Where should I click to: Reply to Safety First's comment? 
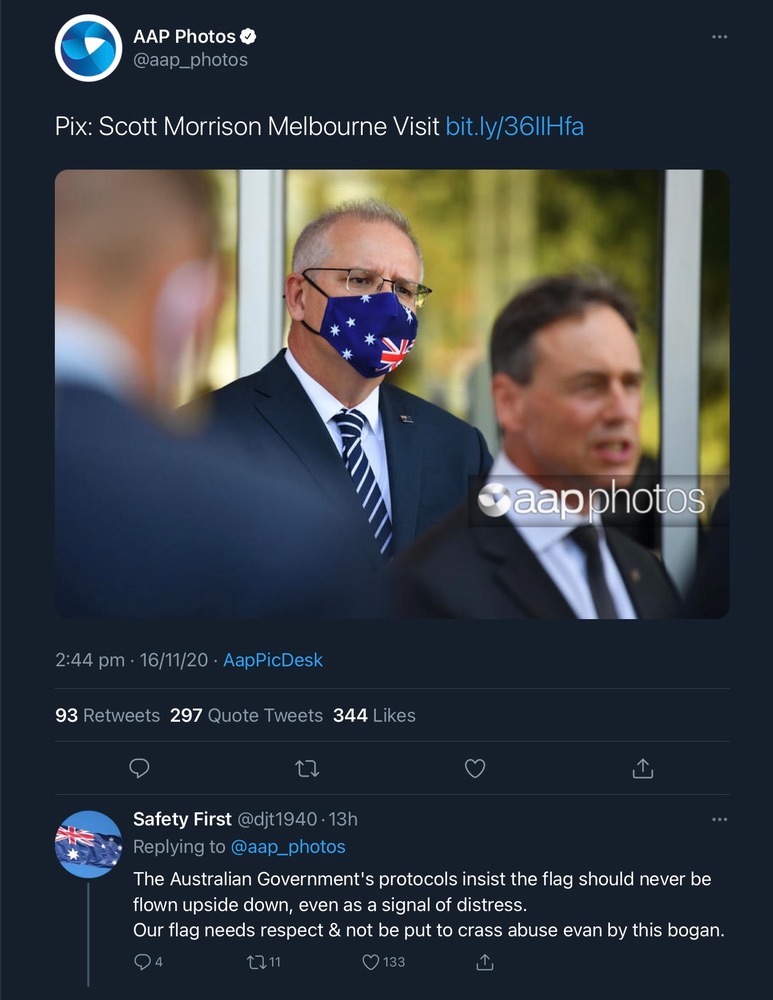click(x=142, y=963)
